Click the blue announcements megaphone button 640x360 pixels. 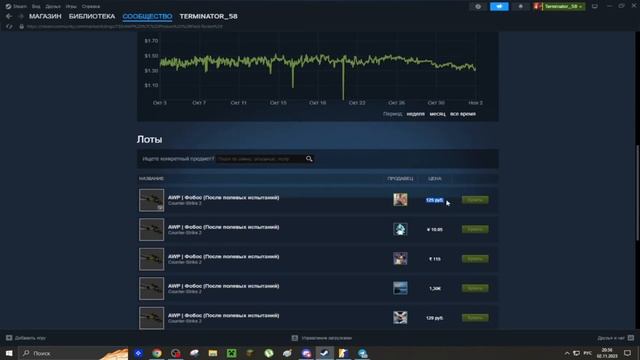coord(499,7)
